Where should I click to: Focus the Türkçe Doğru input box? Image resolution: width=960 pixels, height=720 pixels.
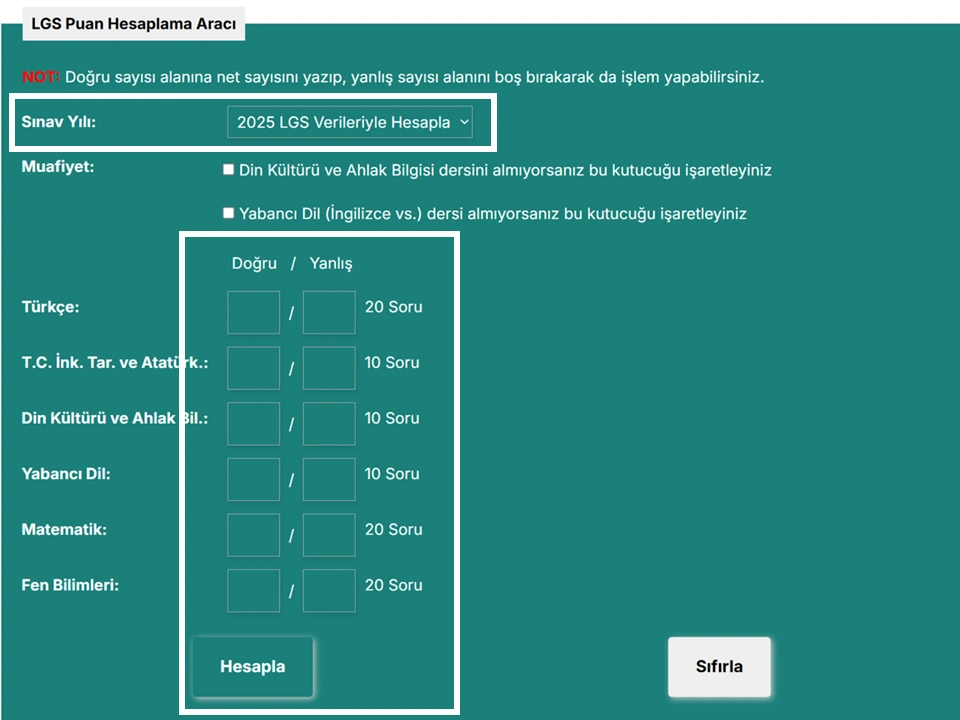253,312
